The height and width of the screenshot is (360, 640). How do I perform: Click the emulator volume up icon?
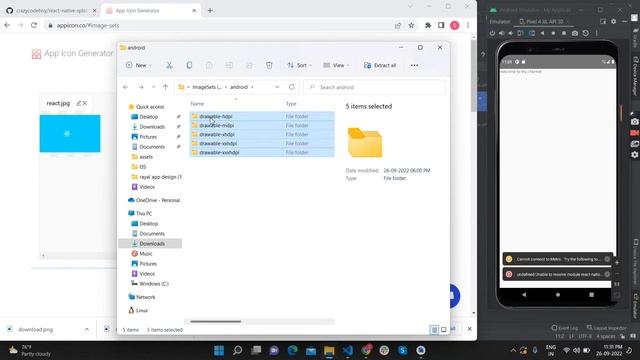pos(502,33)
